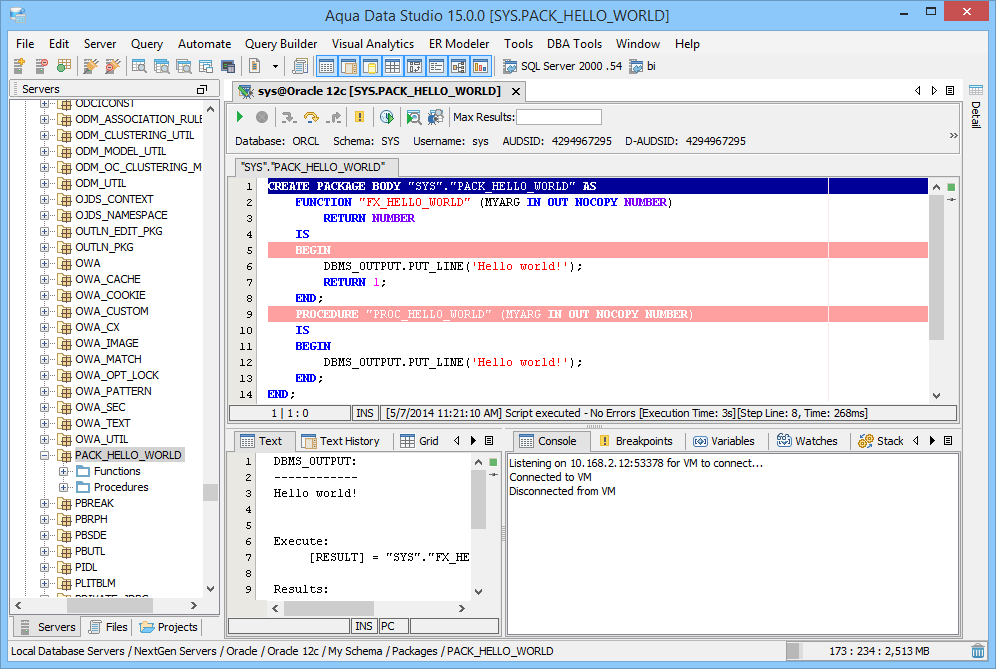Click into the Max Results input field
996x669 pixels.
(559, 117)
